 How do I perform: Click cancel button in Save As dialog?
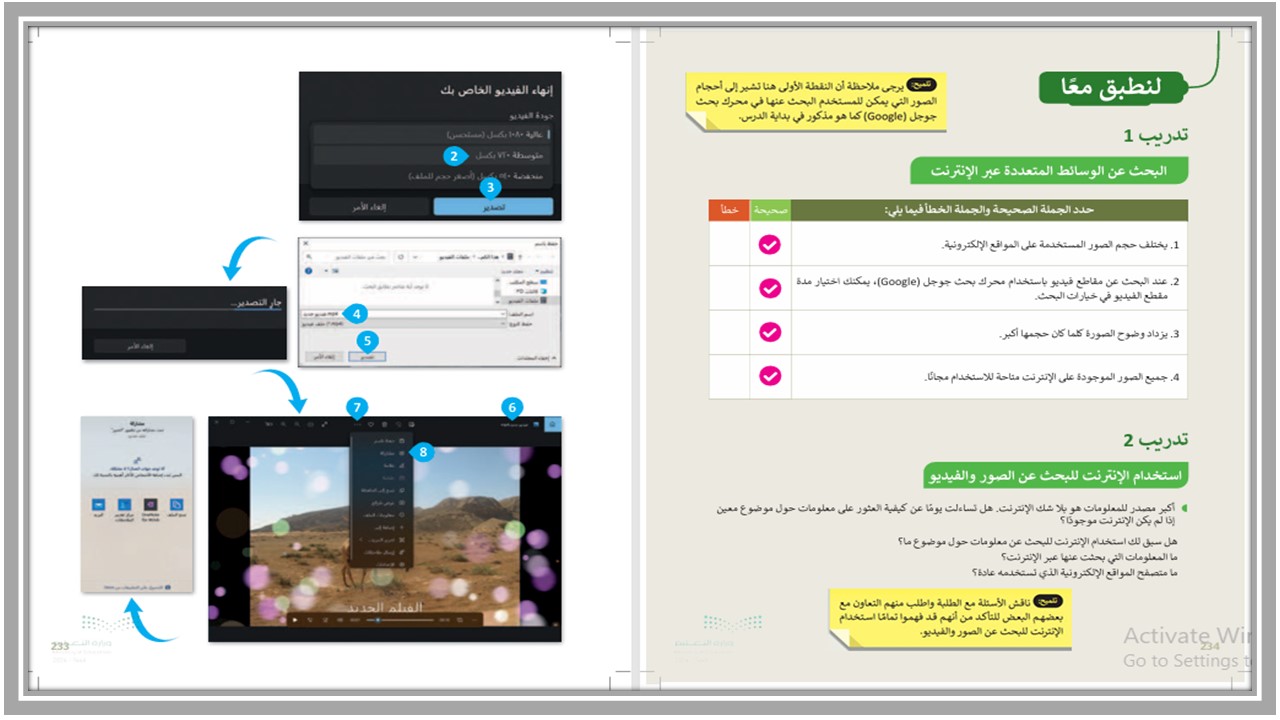324,356
